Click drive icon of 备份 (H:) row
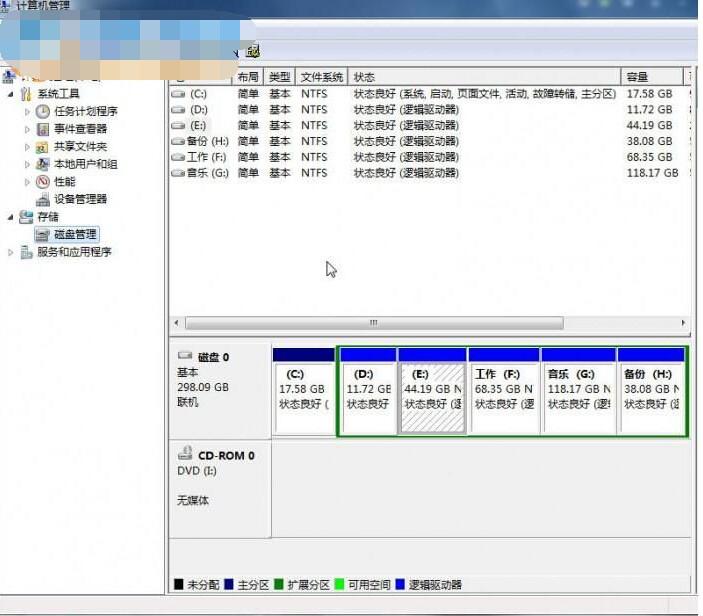The image size is (703, 616). click(x=178, y=142)
